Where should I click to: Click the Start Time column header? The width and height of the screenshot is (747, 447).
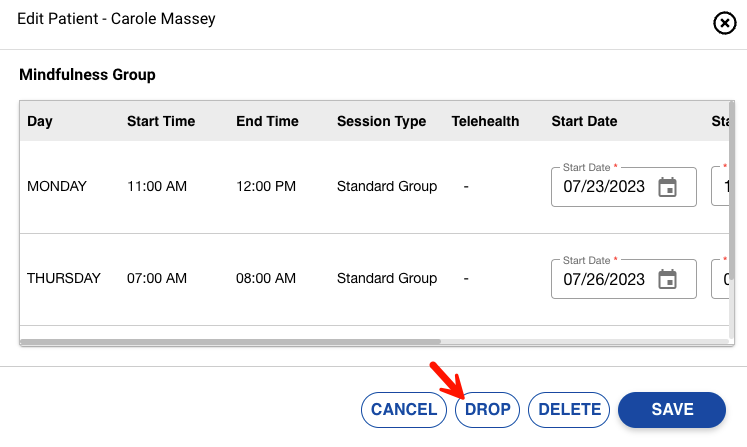coord(161,121)
